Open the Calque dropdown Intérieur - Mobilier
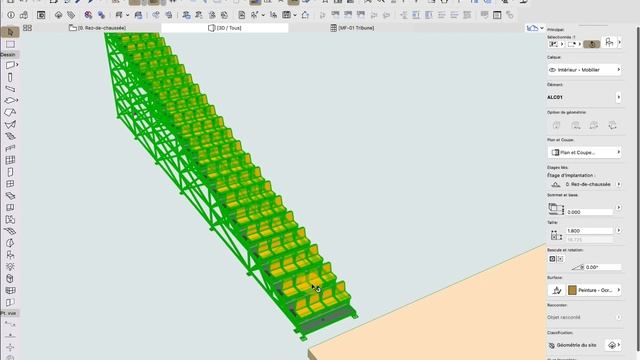This screenshot has height=360, width=640. [x=584, y=70]
